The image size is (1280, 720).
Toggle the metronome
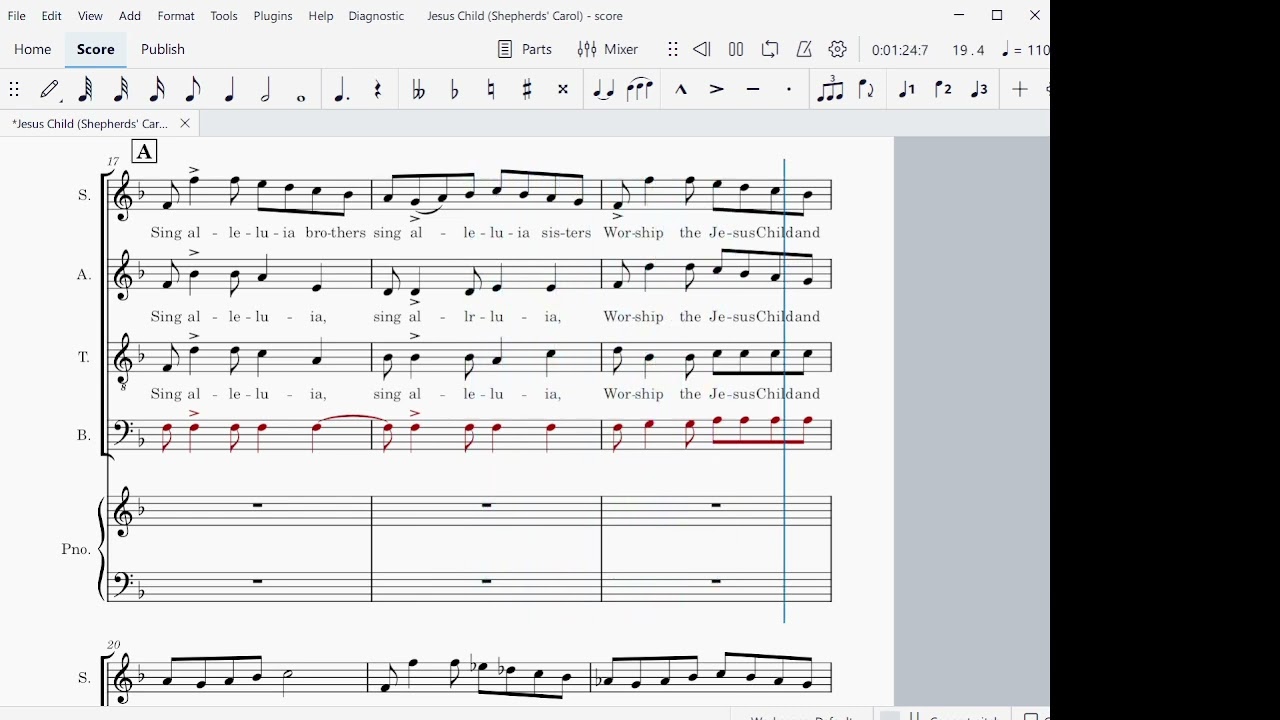tap(804, 49)
